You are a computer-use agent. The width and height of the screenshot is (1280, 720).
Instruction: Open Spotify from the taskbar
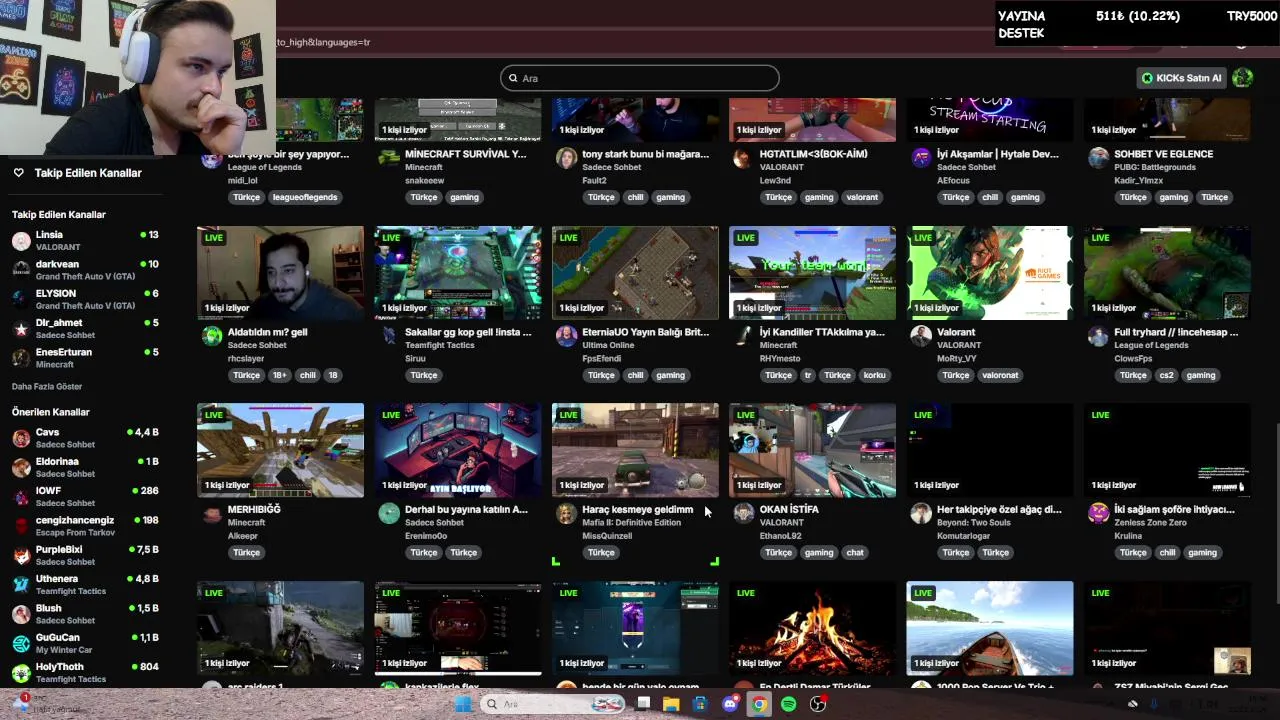789,704
